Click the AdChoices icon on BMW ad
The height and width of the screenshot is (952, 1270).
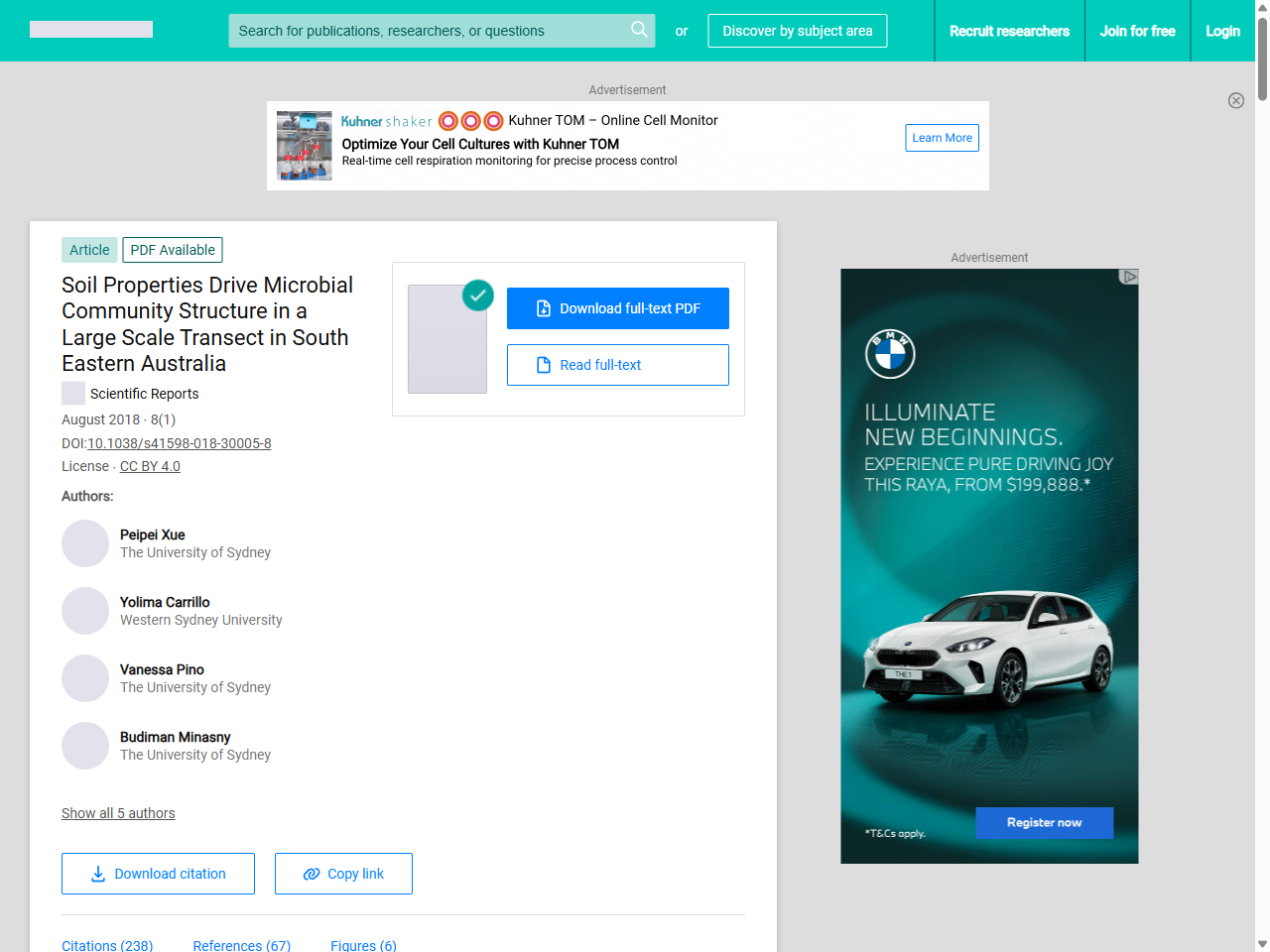[1128, 277]
